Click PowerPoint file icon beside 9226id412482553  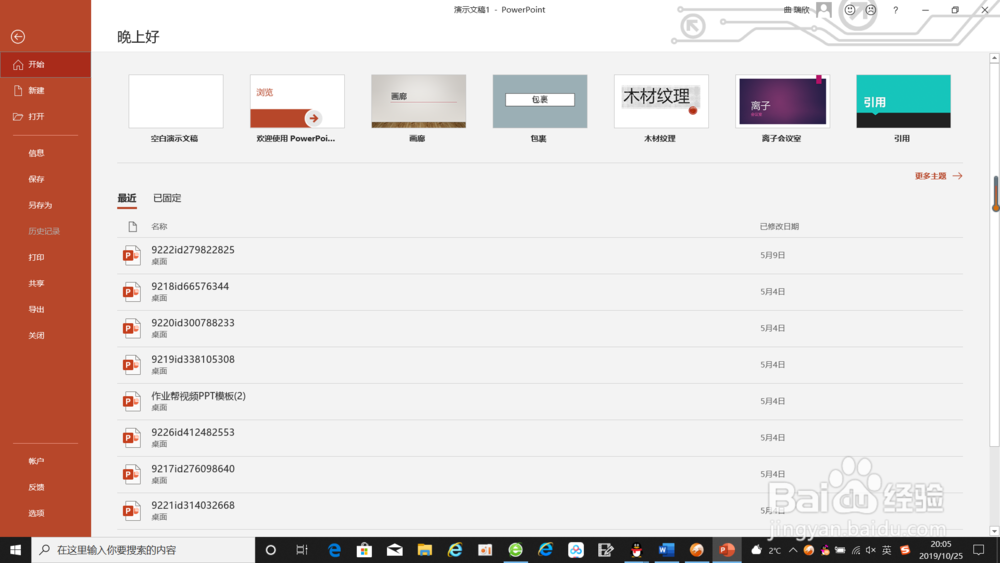[x=131, y=438]
